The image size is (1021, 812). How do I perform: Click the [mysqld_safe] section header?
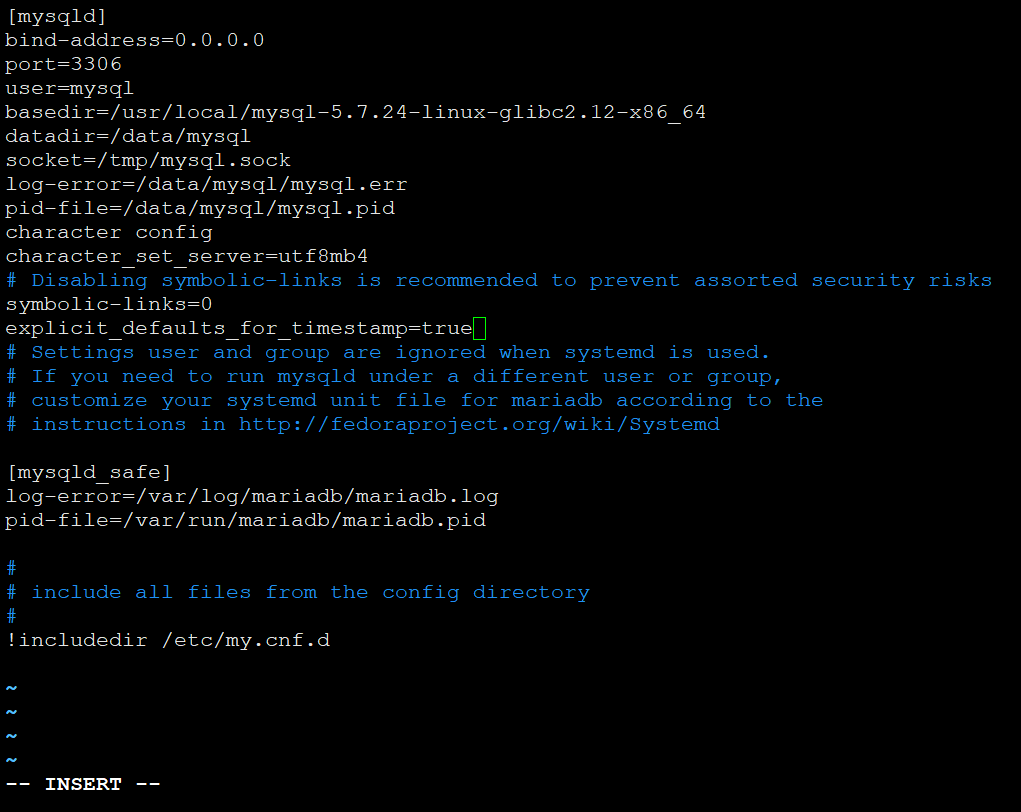click(89, 473)
